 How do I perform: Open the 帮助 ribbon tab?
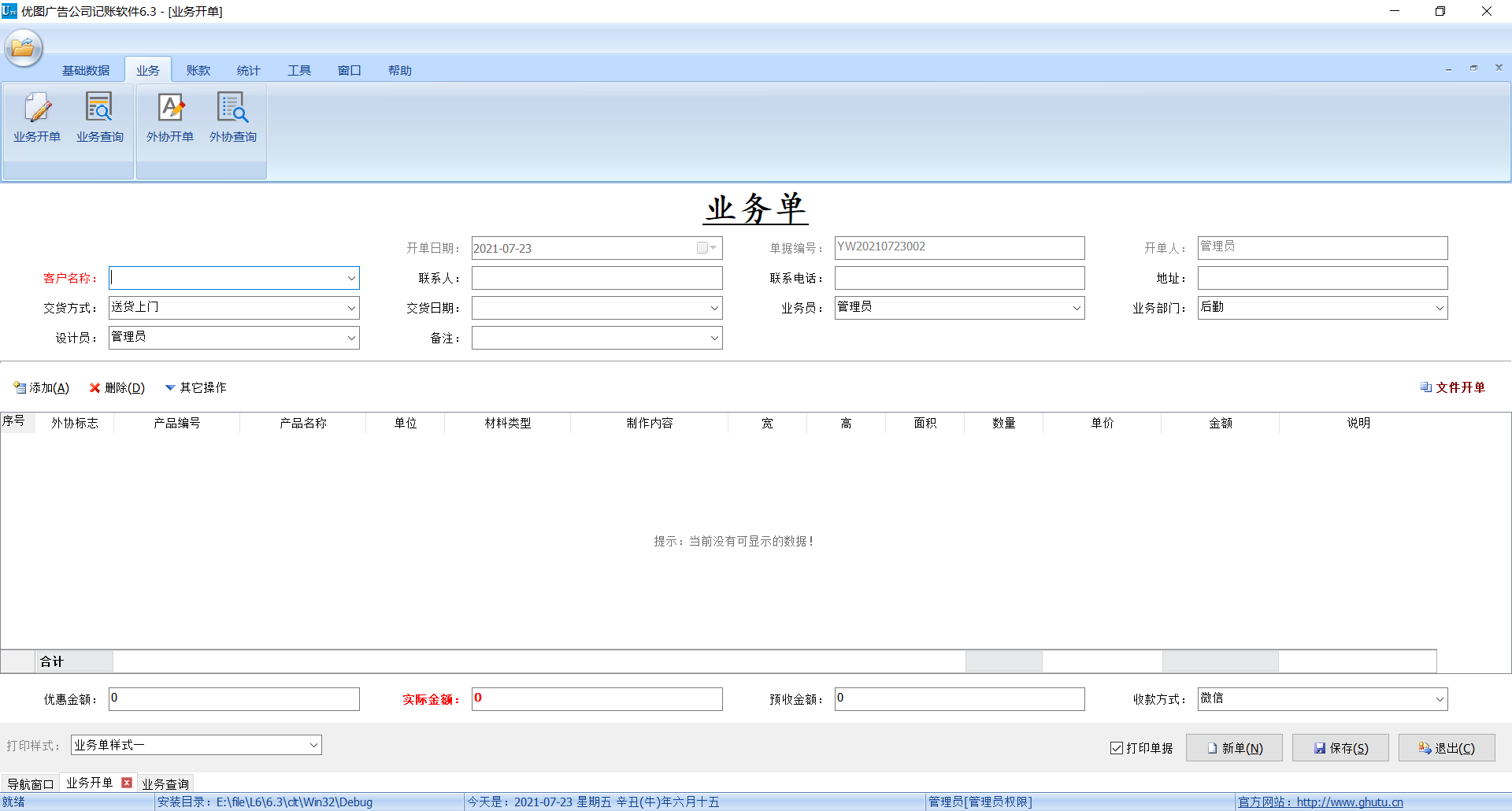click(x=400, y=70)
